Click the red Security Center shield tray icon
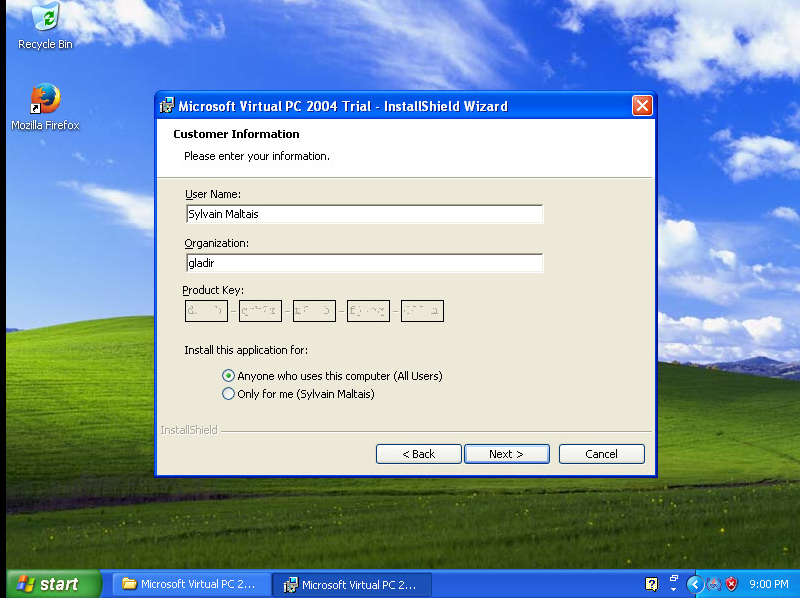This screenshot has height=598, width=800. click(731, 584)
